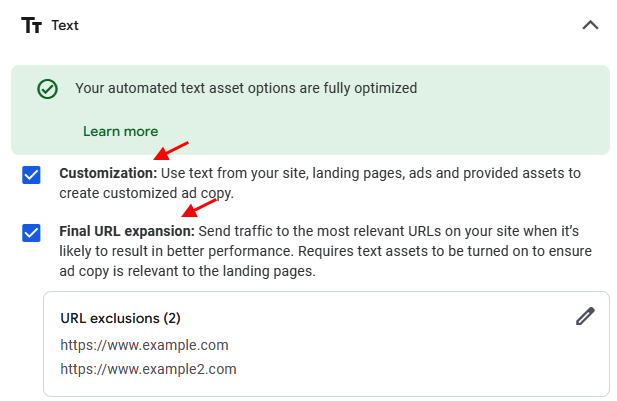Screen dimensions: 617x401
Task: Edit URL exclusions using the pencil icon
Action: pos(585,316)
